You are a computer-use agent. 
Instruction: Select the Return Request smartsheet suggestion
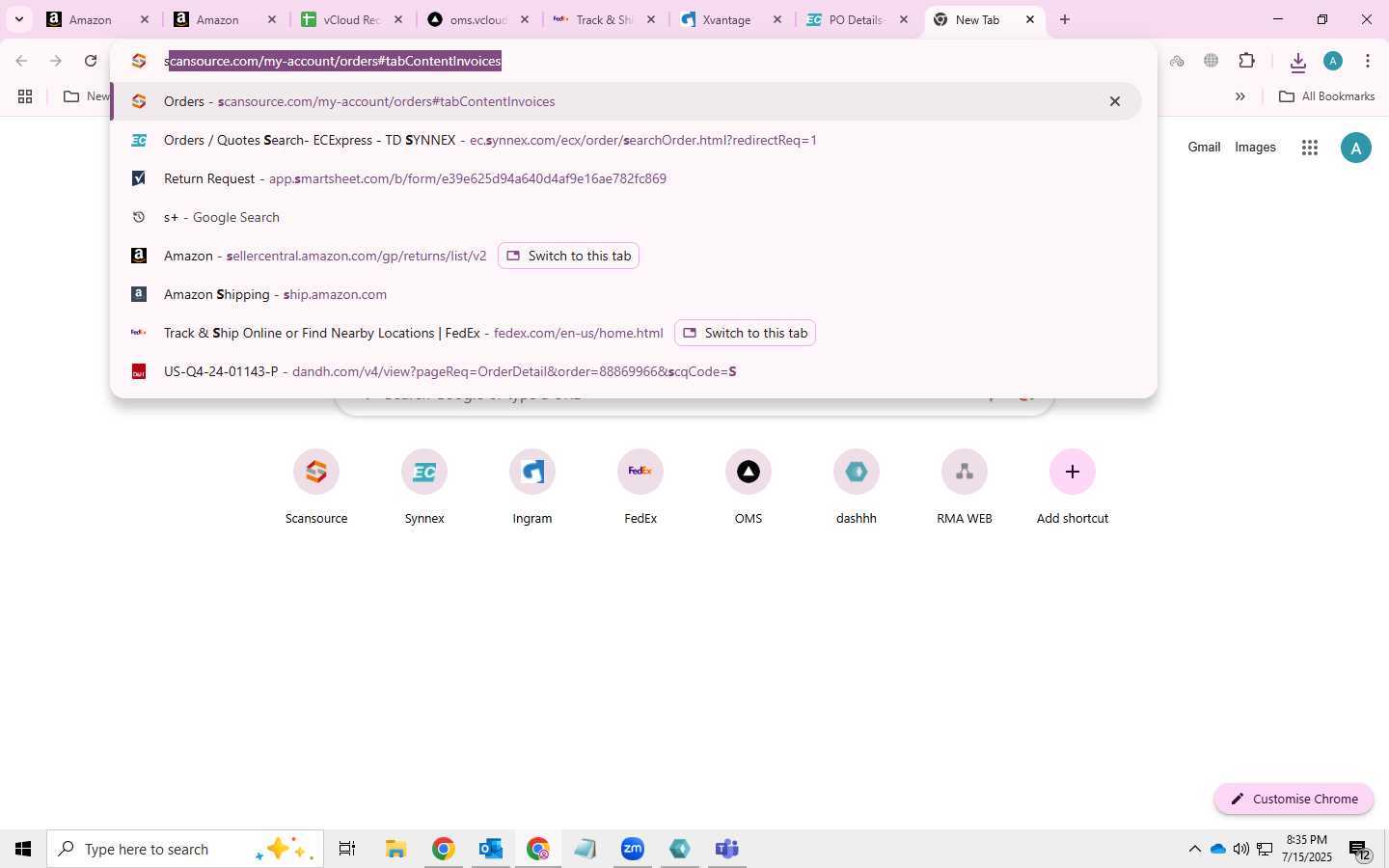click(626, 178)
